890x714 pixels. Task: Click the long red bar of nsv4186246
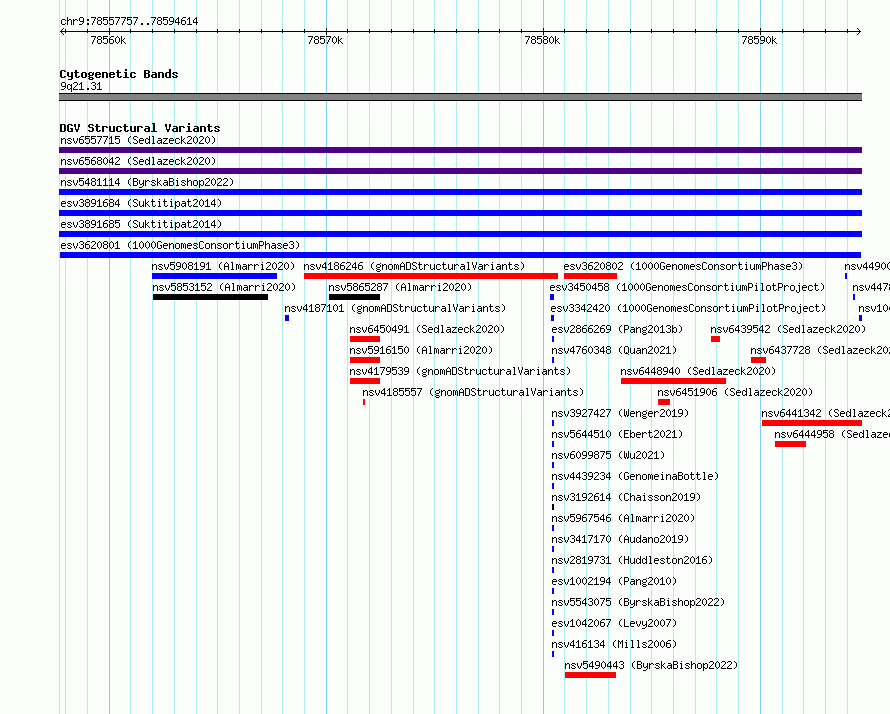(x=431, y=276)
